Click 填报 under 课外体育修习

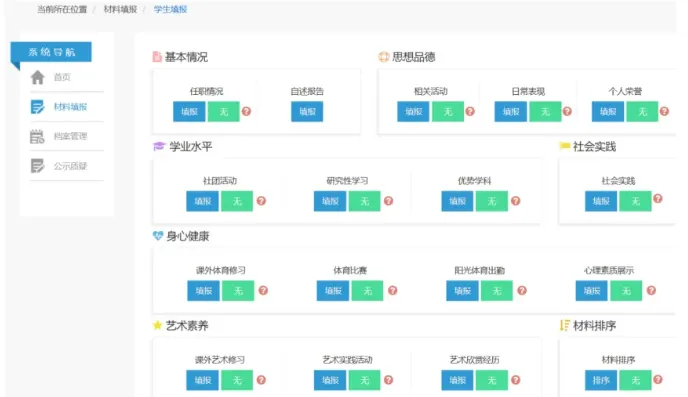tap(204, 290)
